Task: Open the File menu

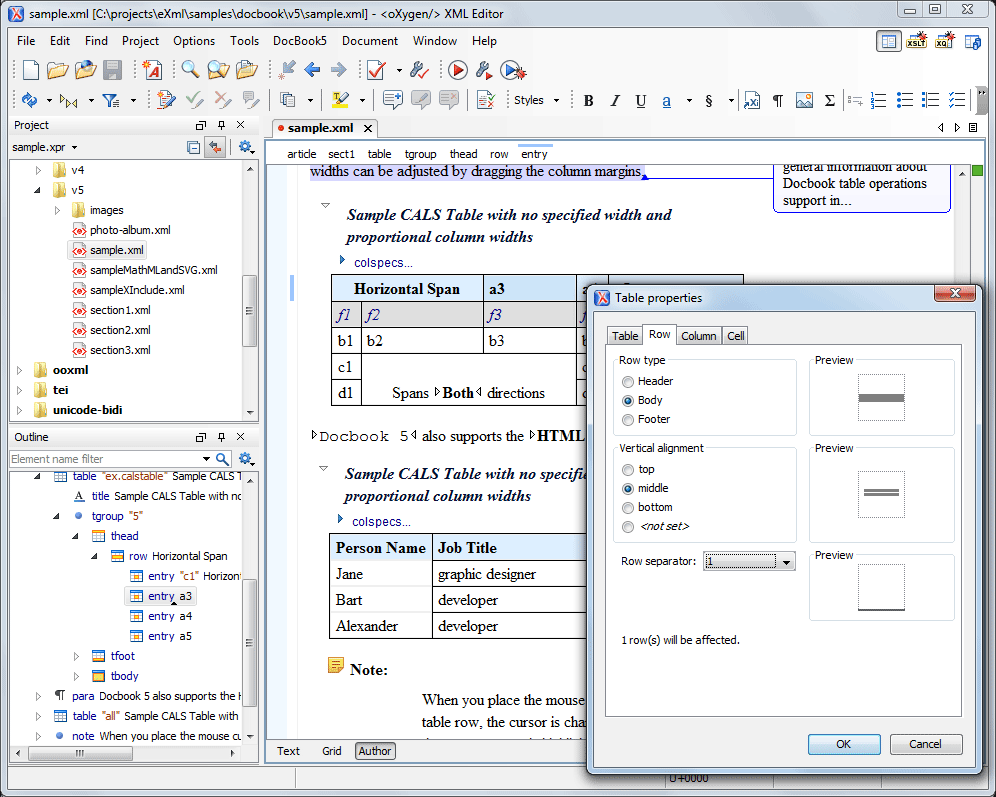Action: (26, 41)
